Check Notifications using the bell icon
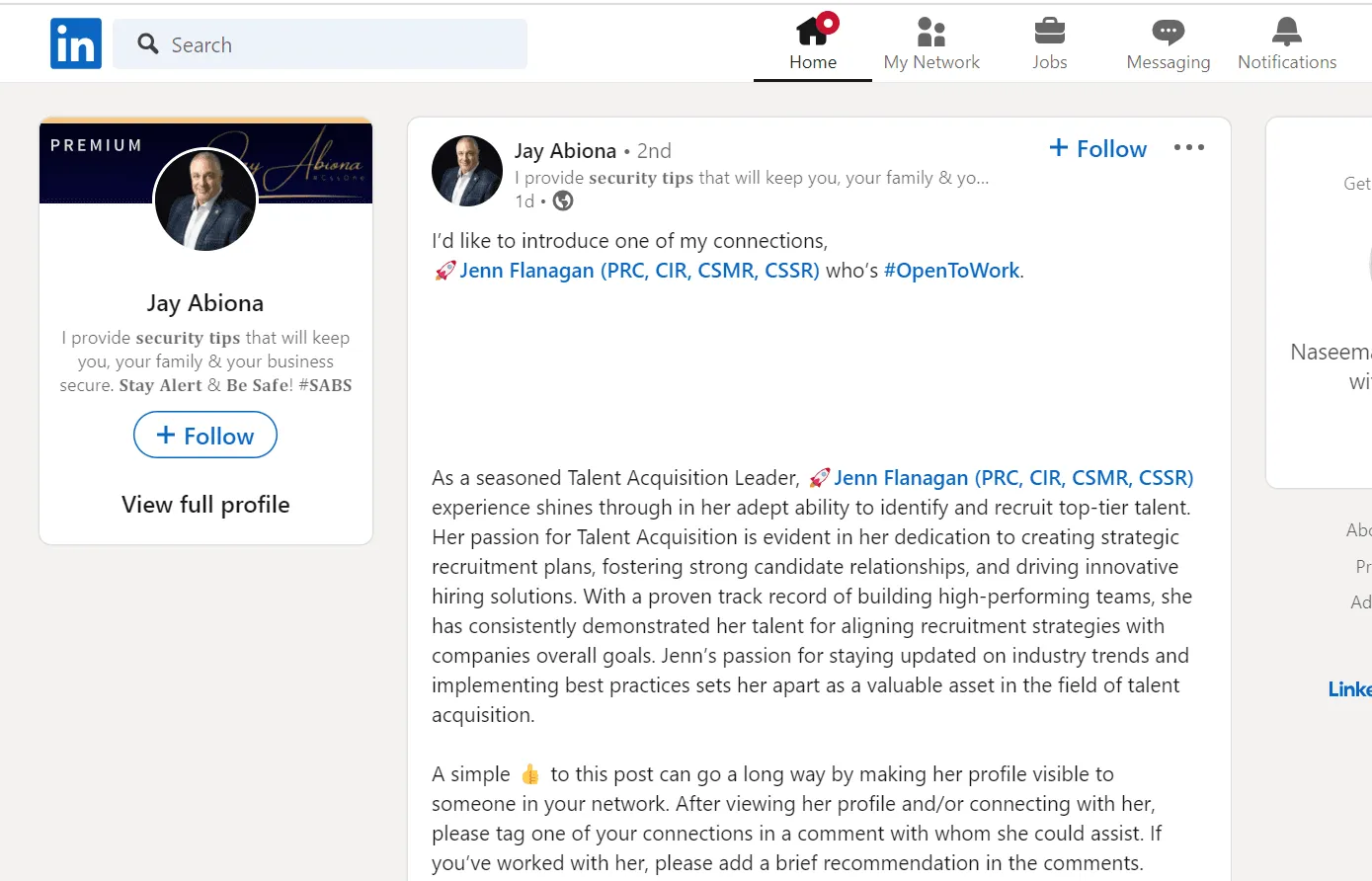Screen dimensions: 1372x881 click(1285, 32)
